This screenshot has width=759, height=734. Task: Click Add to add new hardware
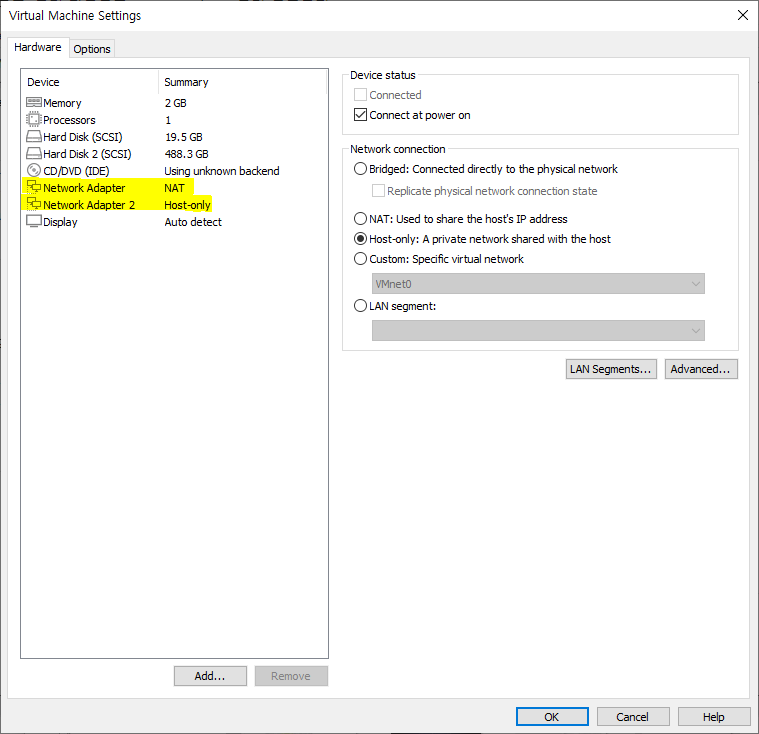pos(210,676)
